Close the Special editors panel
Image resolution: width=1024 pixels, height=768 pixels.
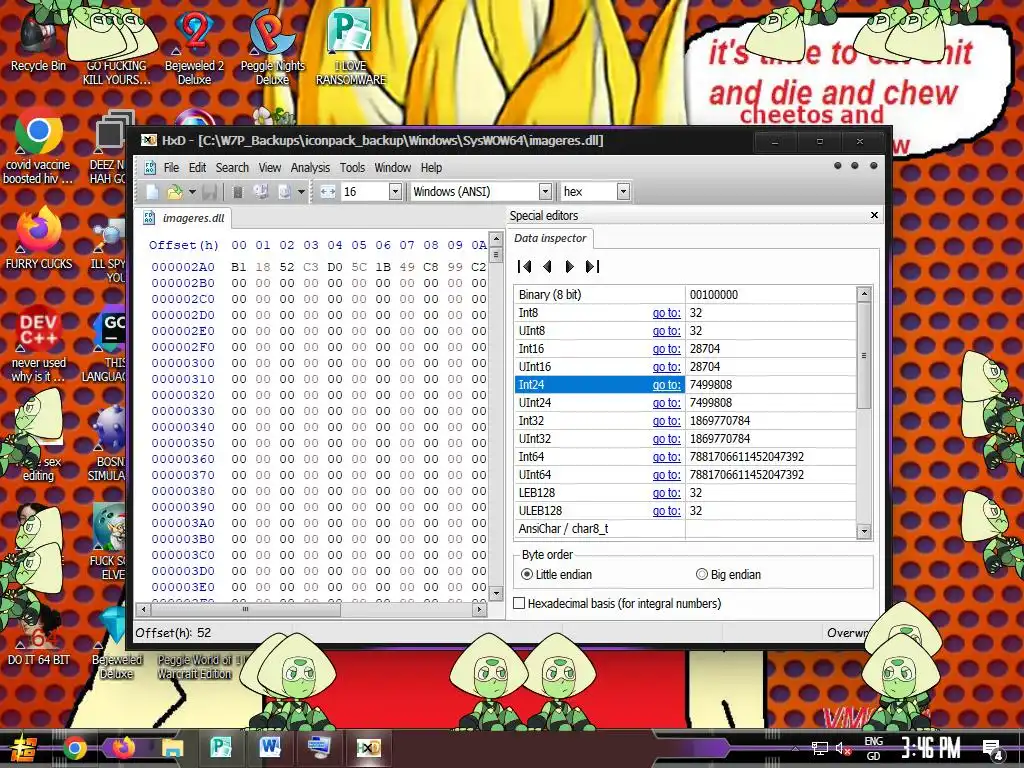(x=874, y=215)
